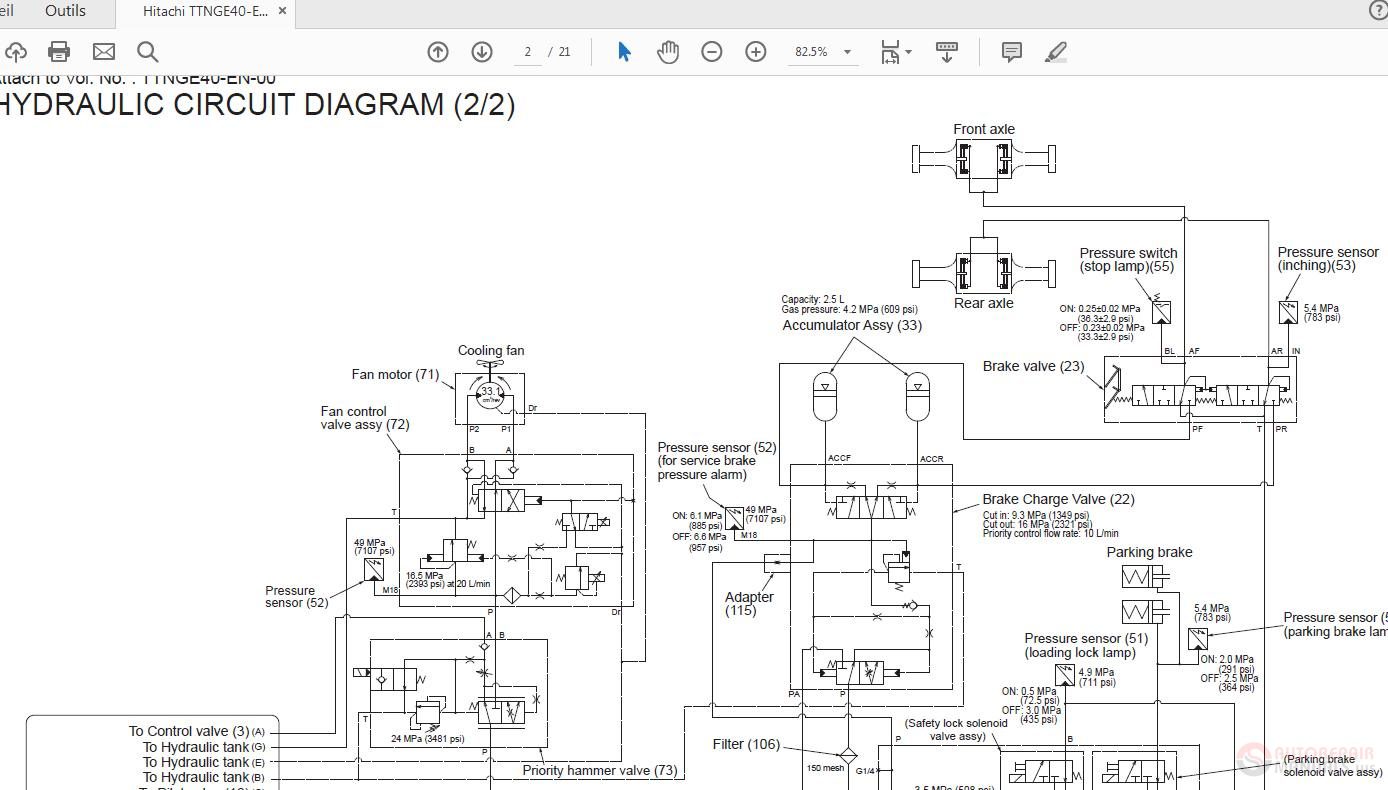Click the Parking brake label

[x=1149, y=552]
